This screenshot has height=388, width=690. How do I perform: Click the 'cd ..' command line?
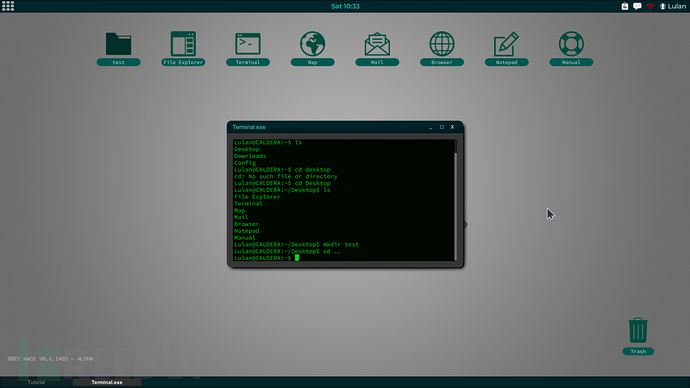(x=287, y=251)
